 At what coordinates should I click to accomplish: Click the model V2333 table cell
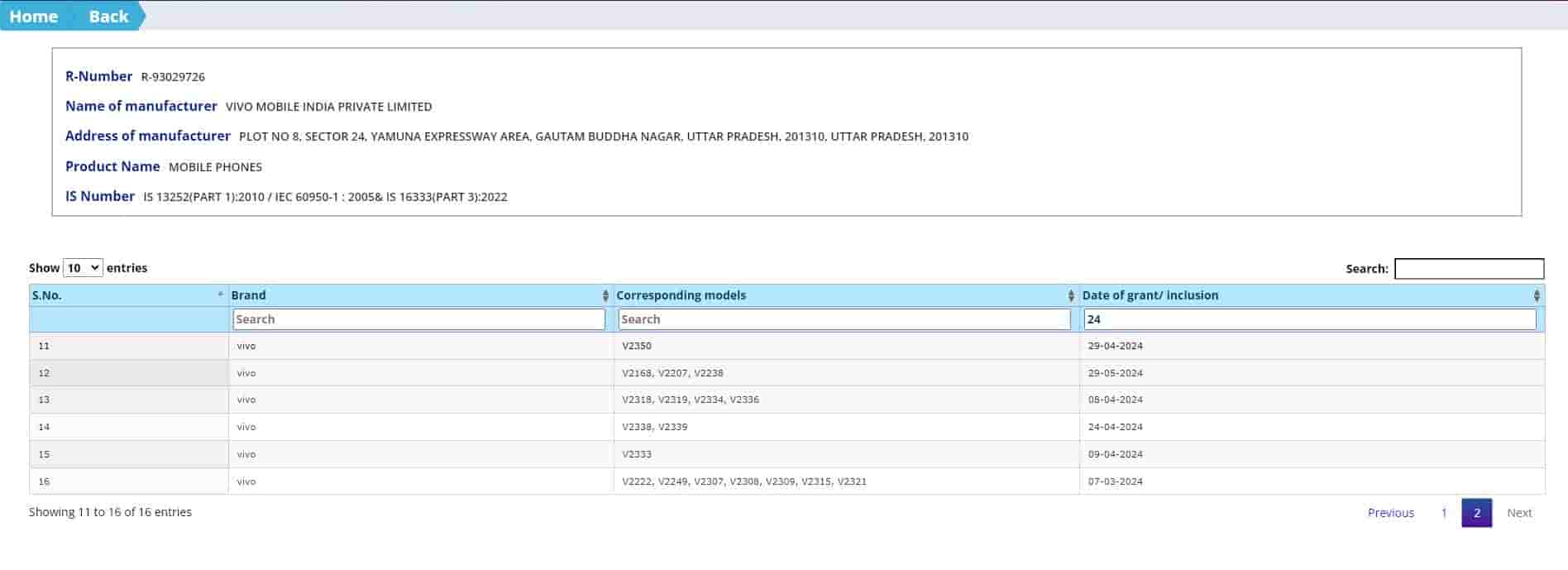point(637,454)
